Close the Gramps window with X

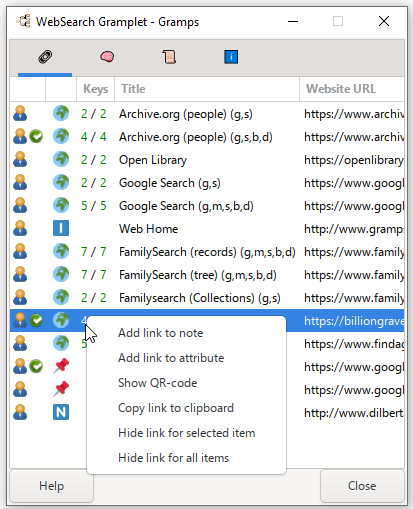click(384, 21)
